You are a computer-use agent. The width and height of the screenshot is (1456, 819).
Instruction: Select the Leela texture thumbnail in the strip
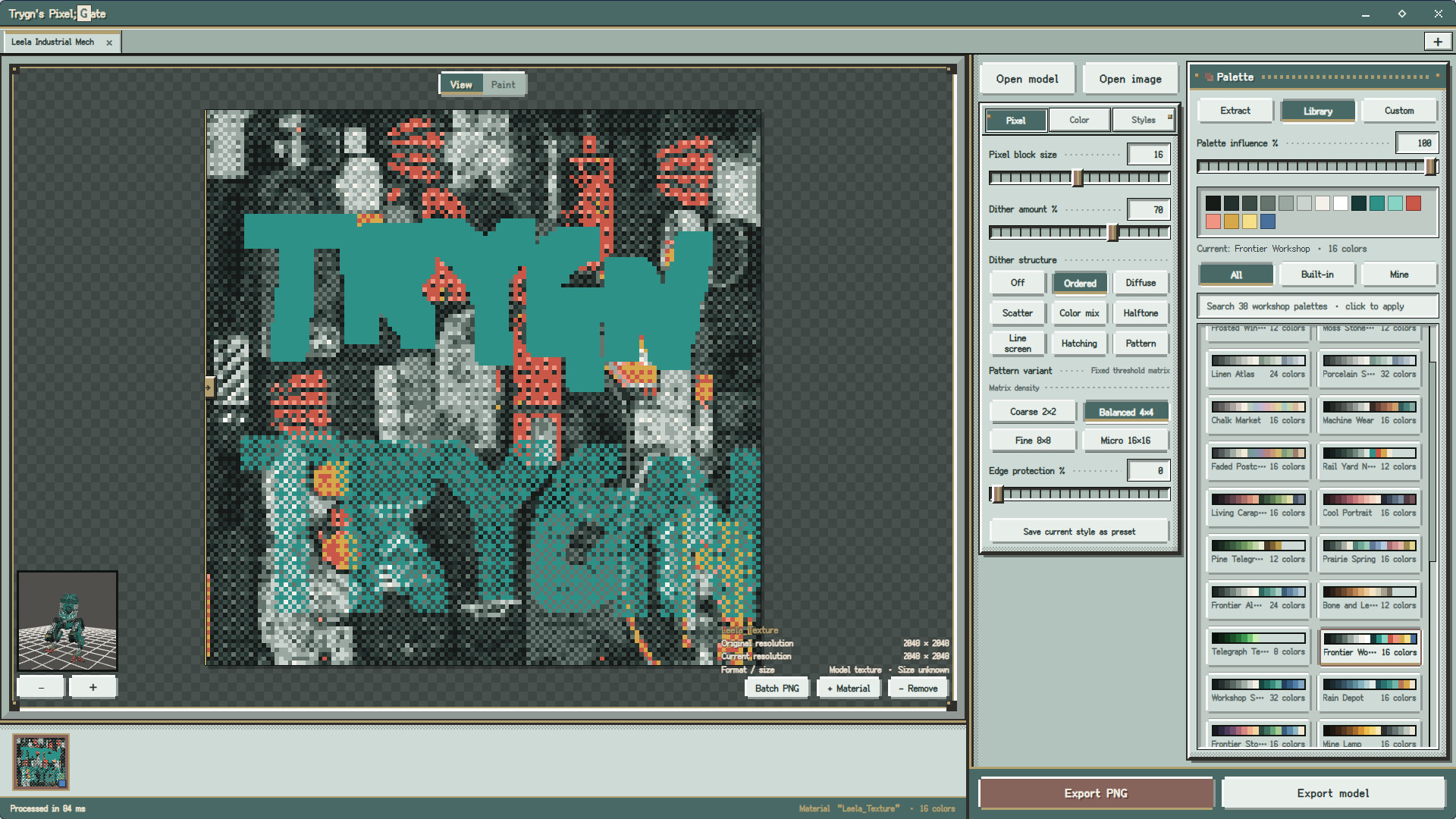point(41,762)
